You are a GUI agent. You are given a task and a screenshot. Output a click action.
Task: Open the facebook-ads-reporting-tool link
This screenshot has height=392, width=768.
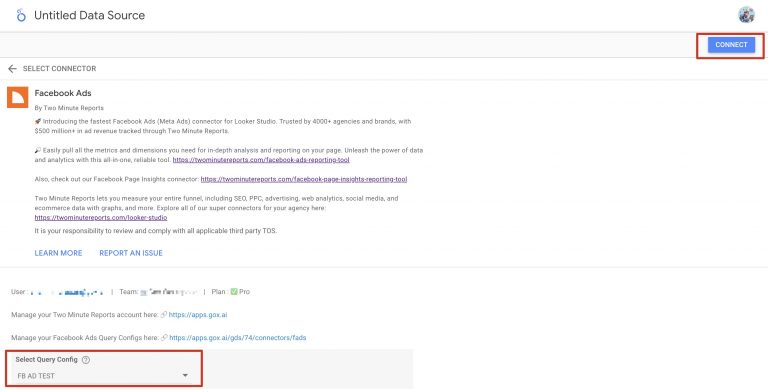coord(261,160)
